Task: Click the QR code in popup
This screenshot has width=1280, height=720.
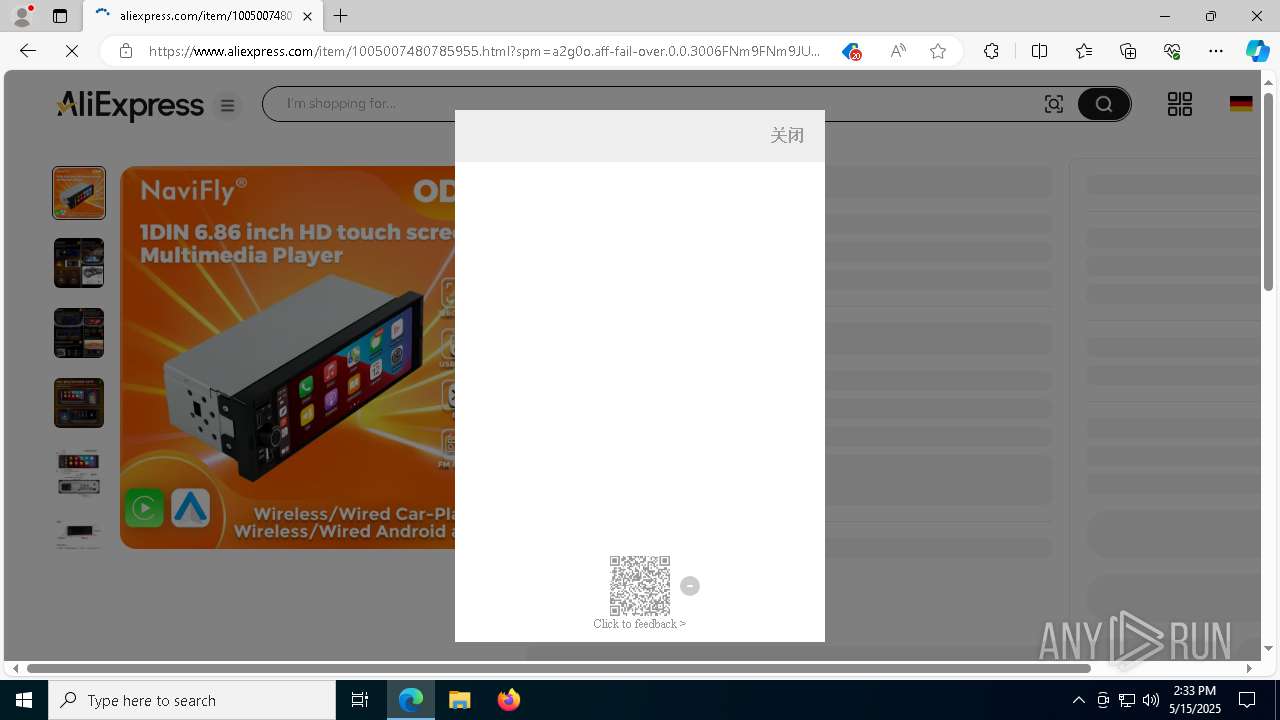Action: pyautogui.click(x=640, y=586)
